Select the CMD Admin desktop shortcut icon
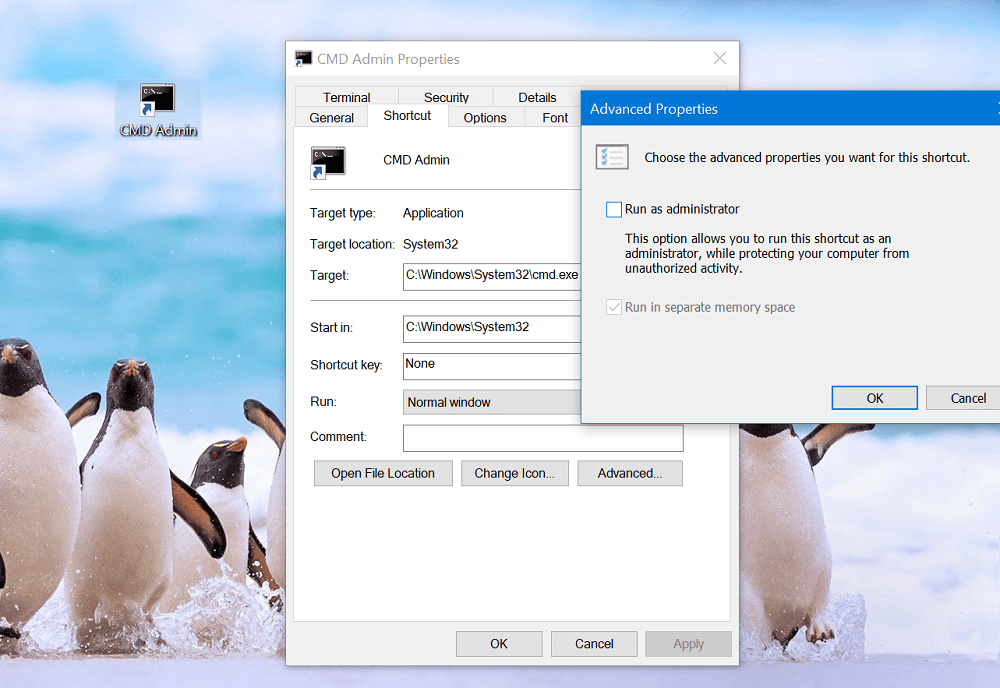 [158, 109]
